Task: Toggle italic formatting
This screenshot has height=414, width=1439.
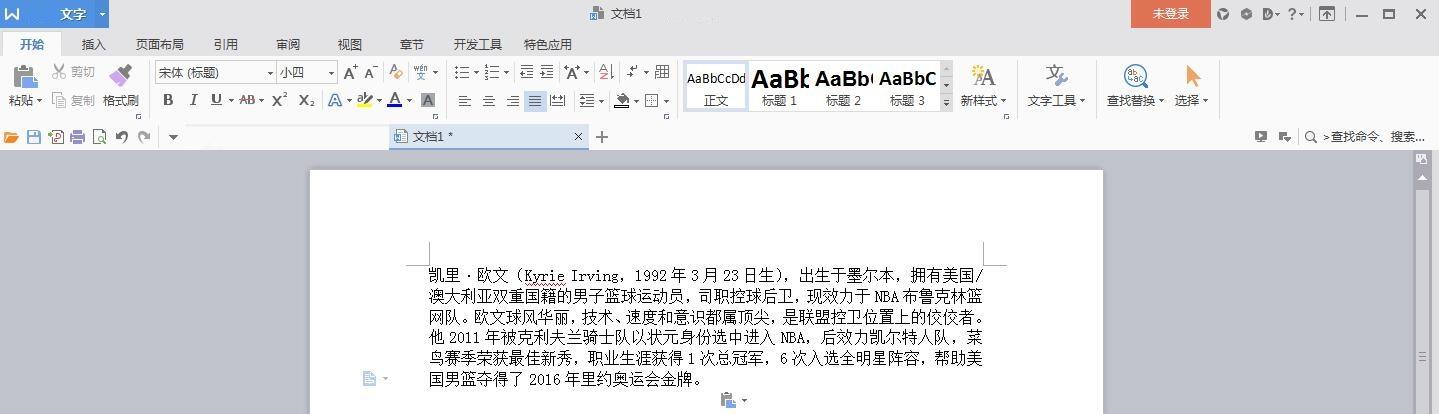Action: pyautogui.click(x=192, y=100)
